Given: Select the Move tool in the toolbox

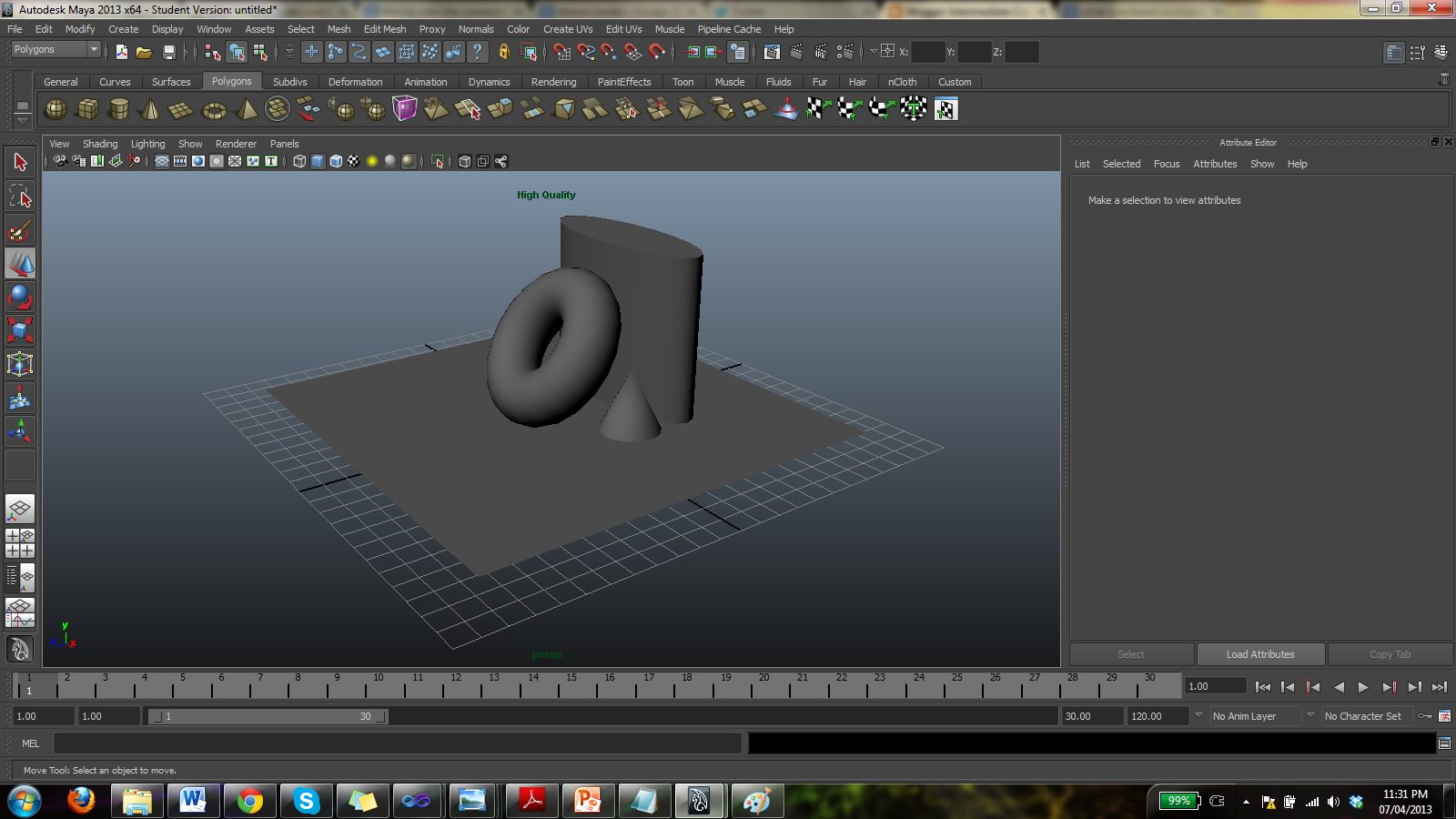Looking at the screenshot, I should click(20, 264).
